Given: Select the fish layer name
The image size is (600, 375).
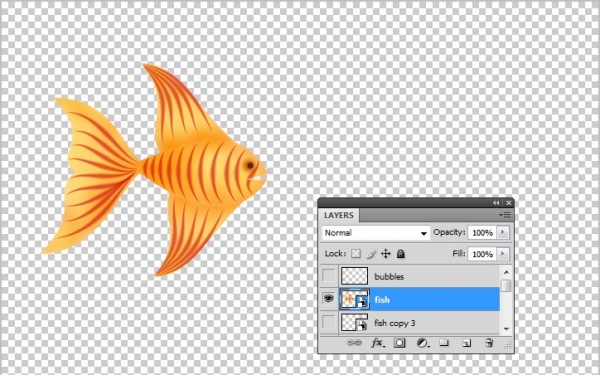Looking at the screenshot, I should click(x=382, y=299).
